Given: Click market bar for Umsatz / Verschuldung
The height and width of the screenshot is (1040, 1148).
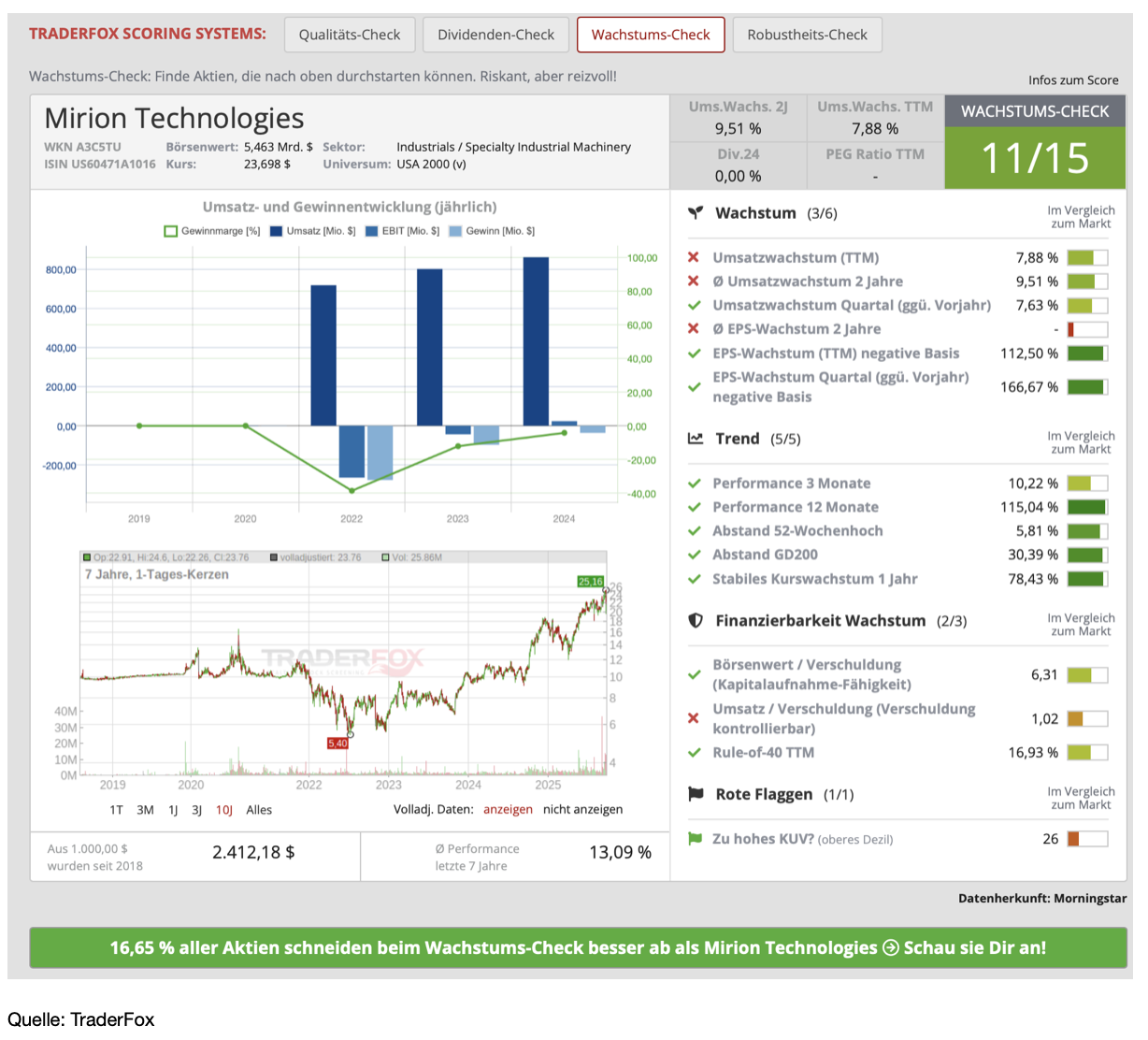Looking at the screenshot, I should 1087,719.
